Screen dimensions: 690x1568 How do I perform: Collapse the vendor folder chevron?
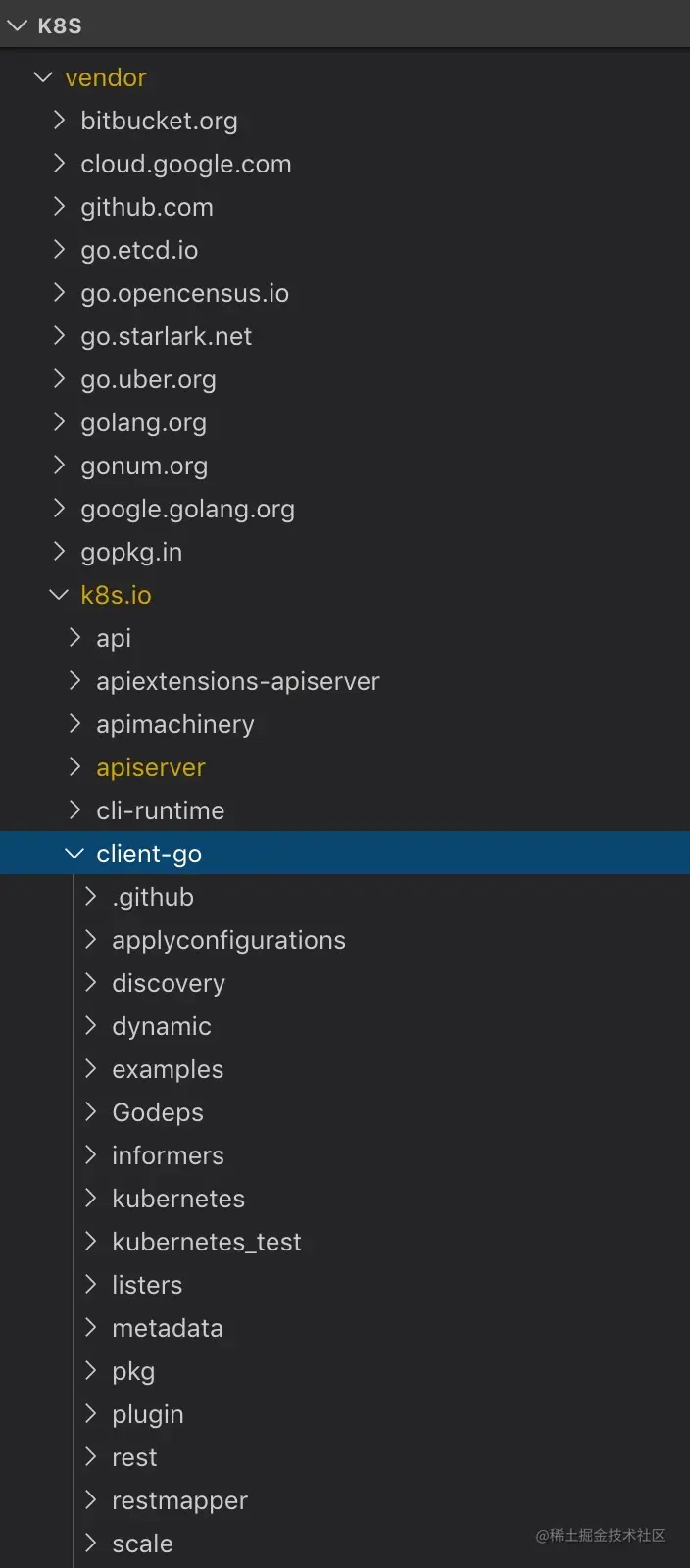pyautogui.click(x=43, y=76)
